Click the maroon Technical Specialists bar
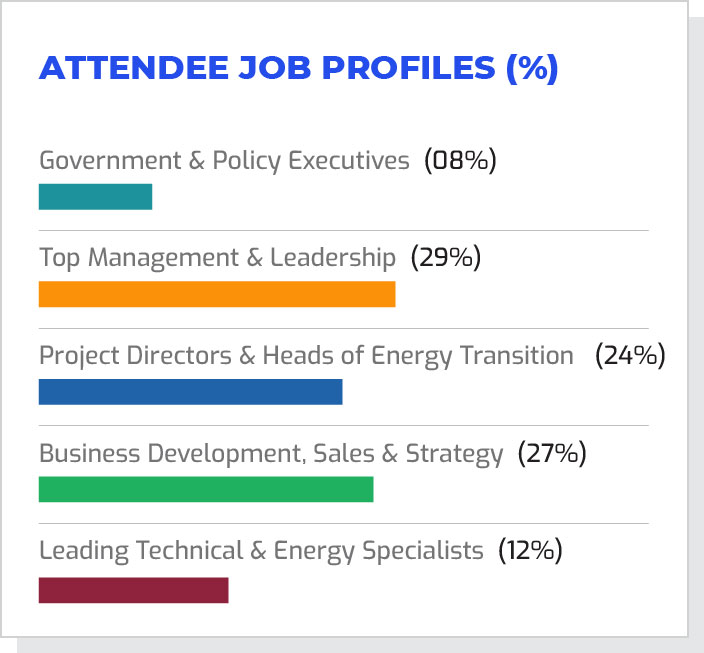 133,590
